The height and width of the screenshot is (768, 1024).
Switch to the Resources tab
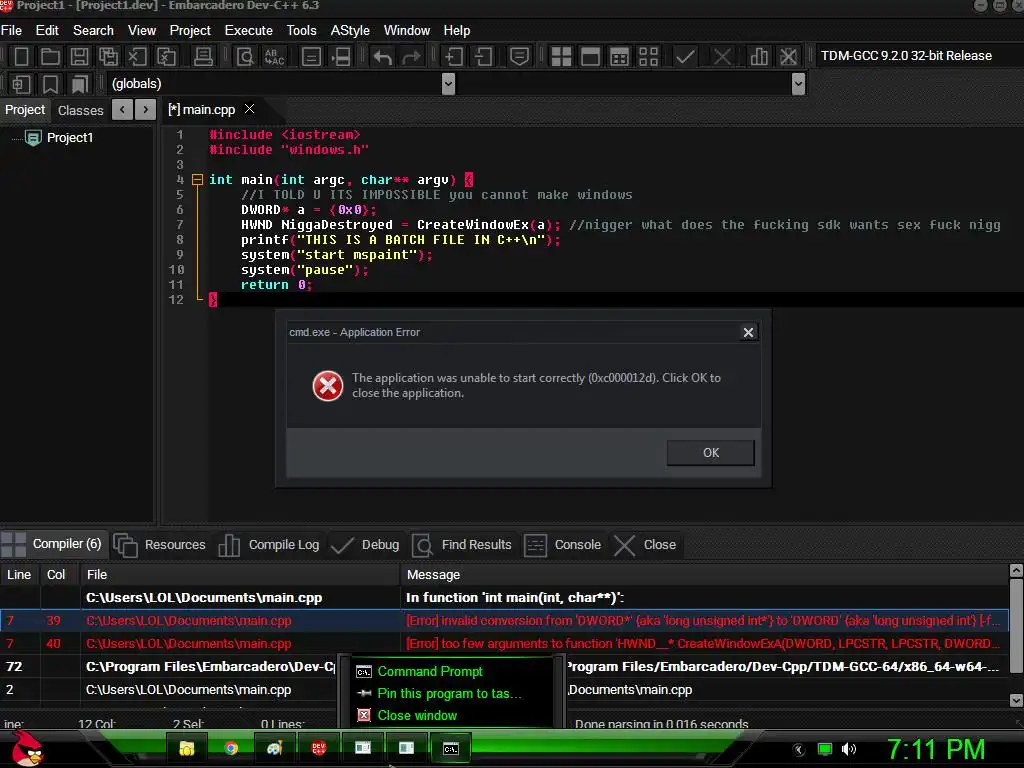161,545
